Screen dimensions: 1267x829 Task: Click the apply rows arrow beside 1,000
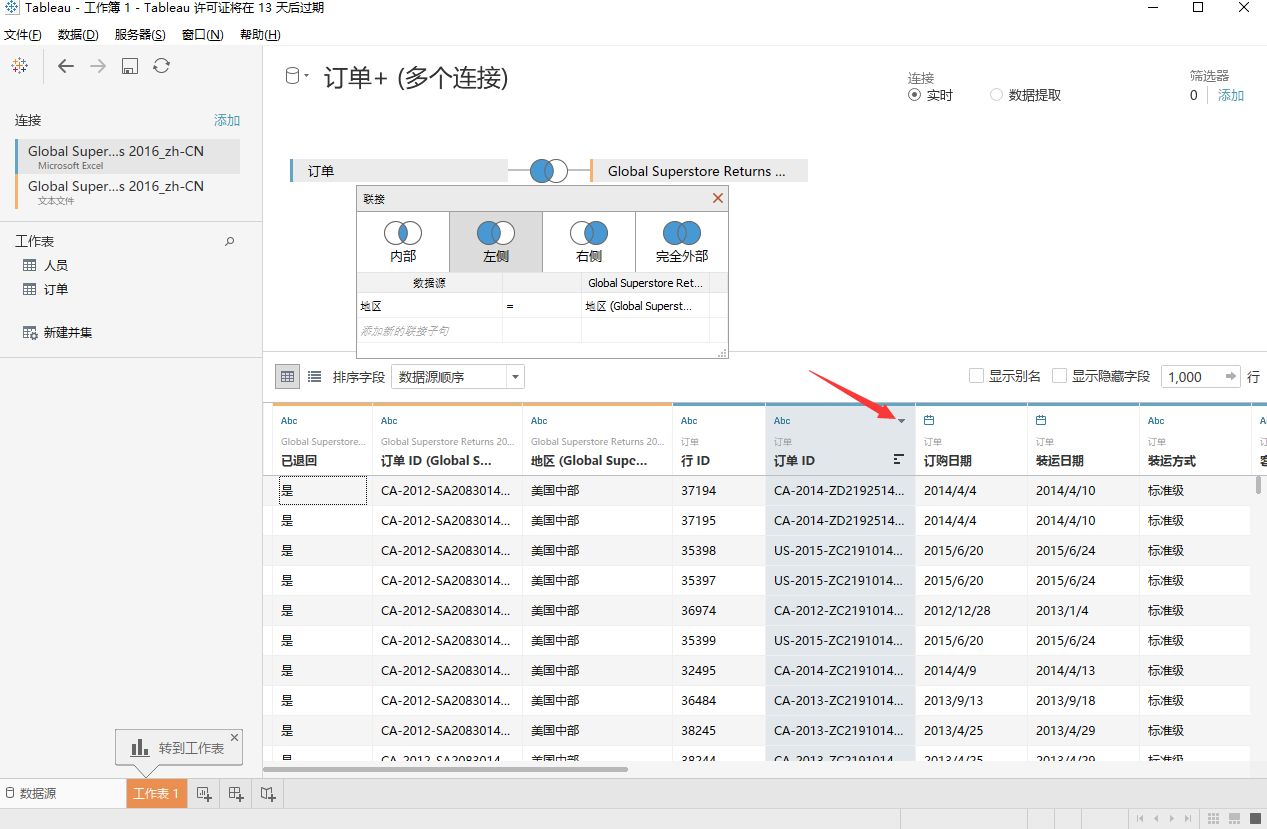1230,377
